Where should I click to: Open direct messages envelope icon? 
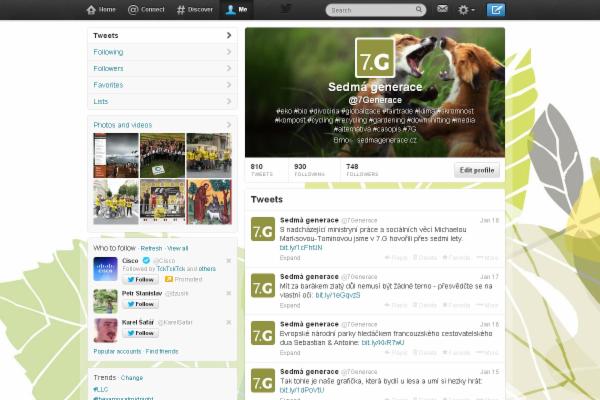[442, 10]
